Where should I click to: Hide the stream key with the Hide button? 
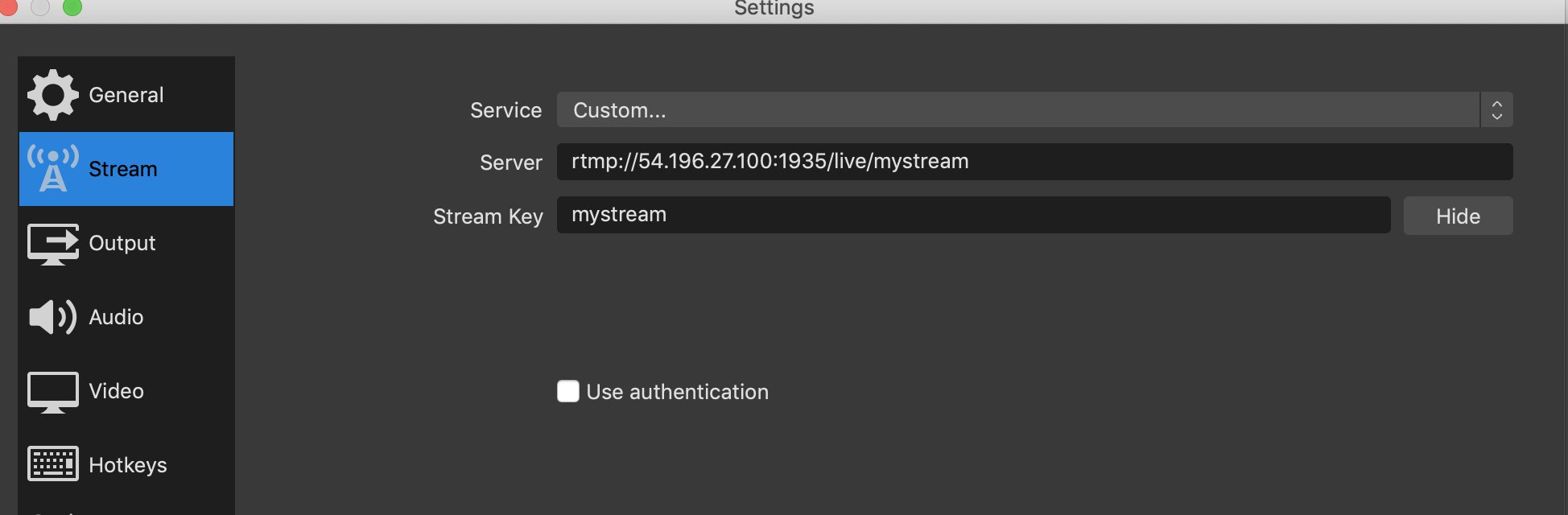point(1458,216)
